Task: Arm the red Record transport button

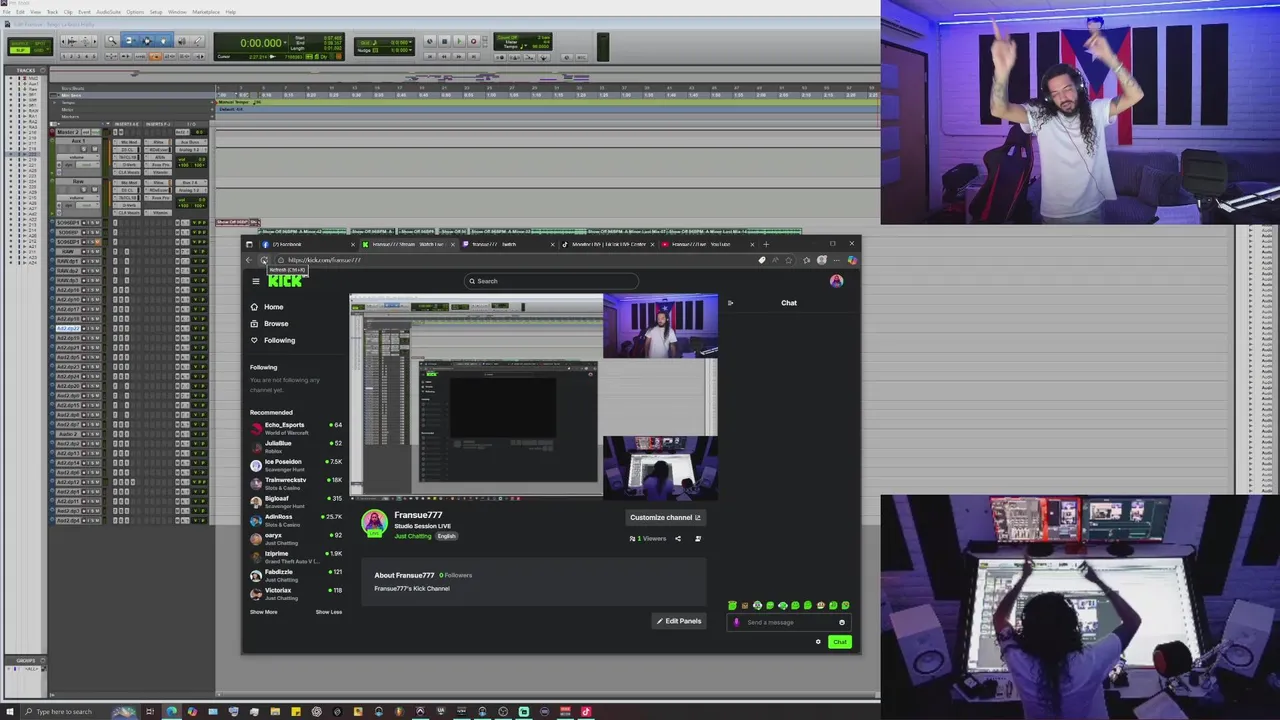Action: pyautogui.click(x=473, y=41)
